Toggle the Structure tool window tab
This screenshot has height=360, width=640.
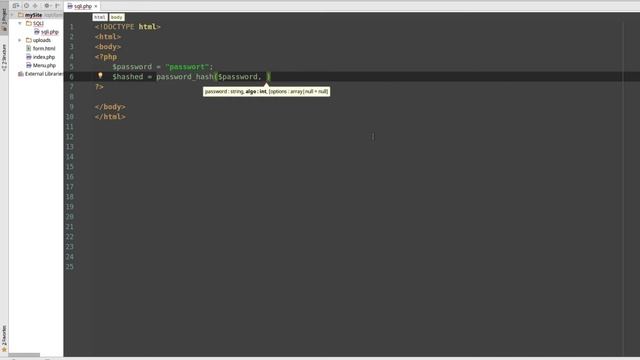(x=4, y=57)
